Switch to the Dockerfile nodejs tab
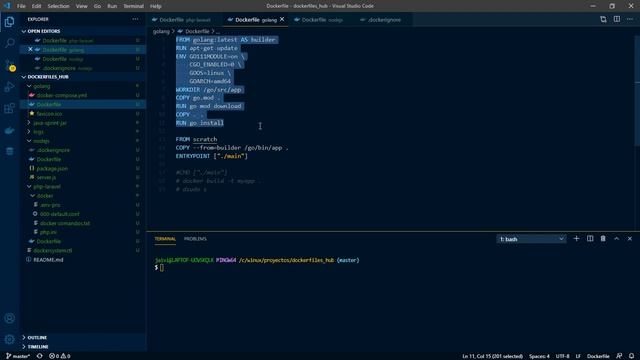Screen dimensions: 640x360 coord(322,20)
